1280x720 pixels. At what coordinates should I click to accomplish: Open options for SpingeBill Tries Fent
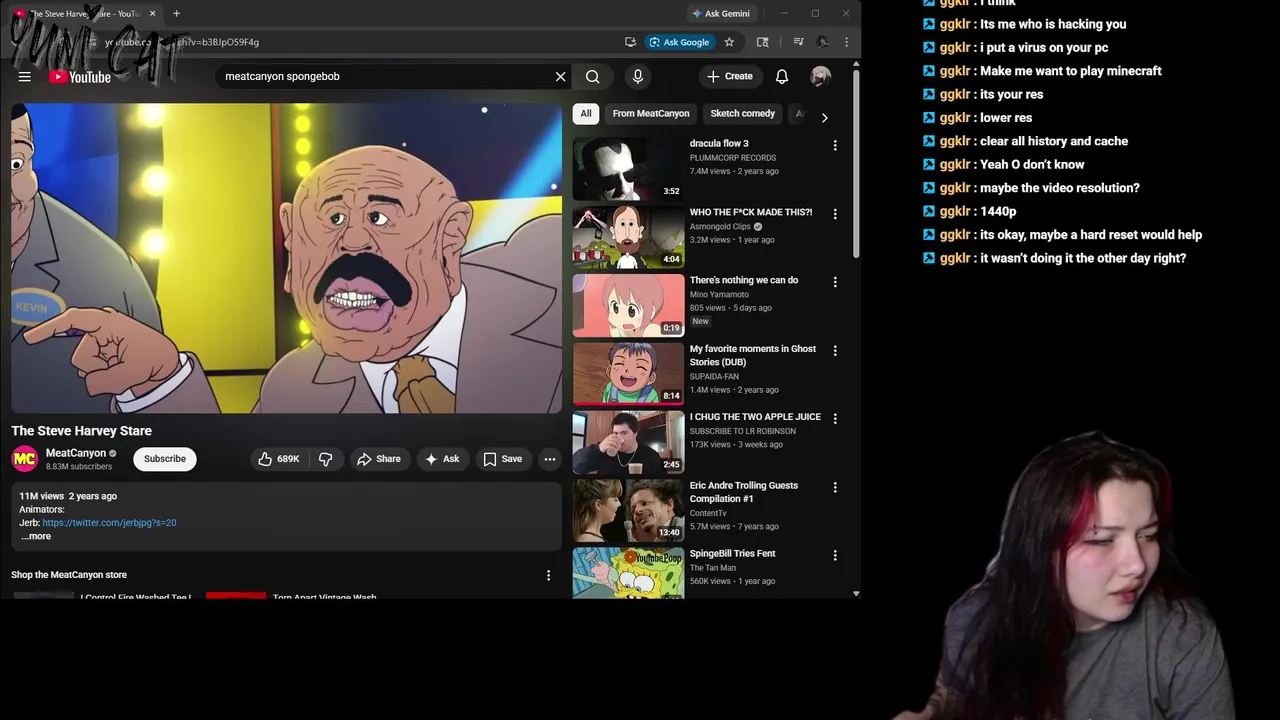[x=835, y=555]
